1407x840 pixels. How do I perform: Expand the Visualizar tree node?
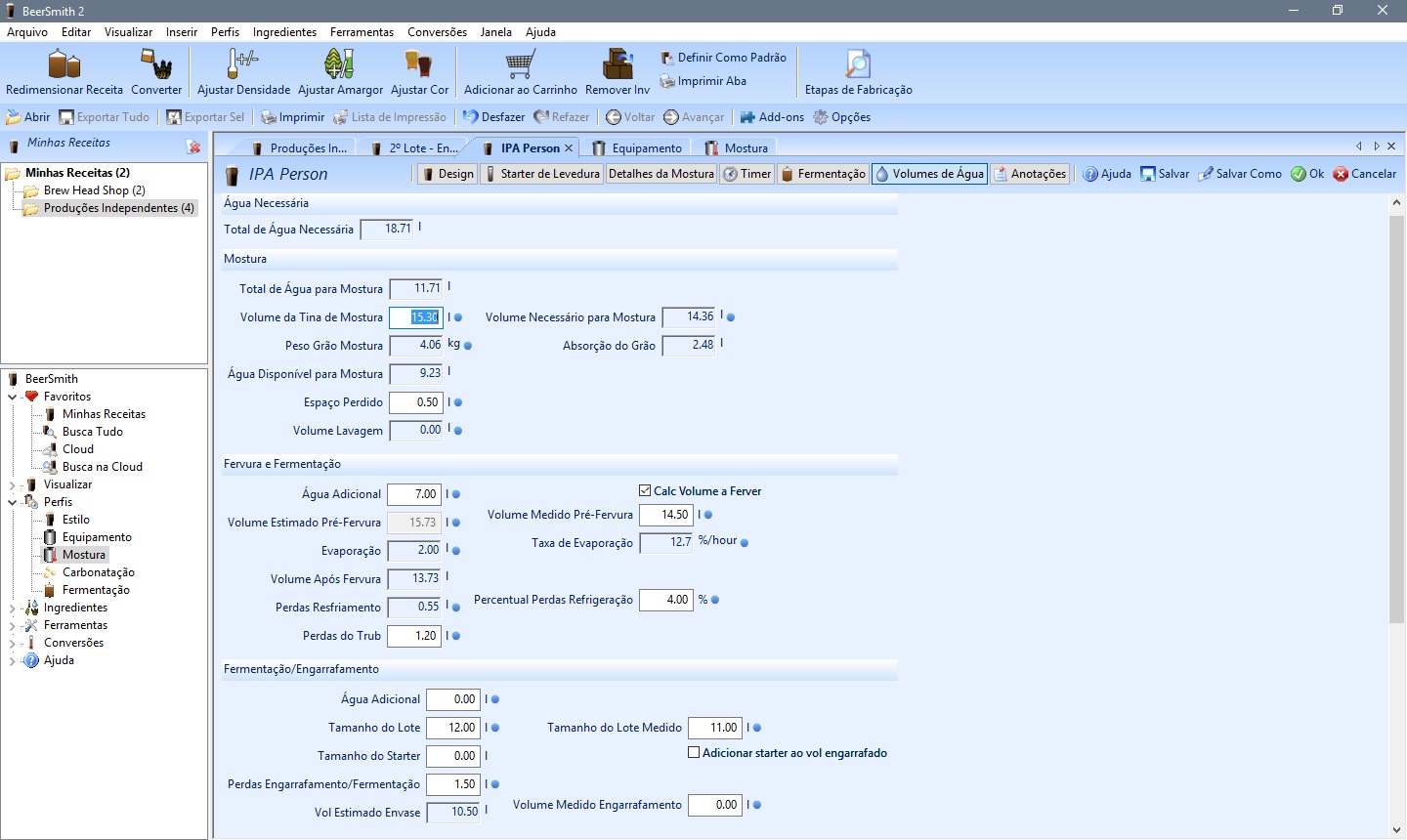(x=13, y=484)
